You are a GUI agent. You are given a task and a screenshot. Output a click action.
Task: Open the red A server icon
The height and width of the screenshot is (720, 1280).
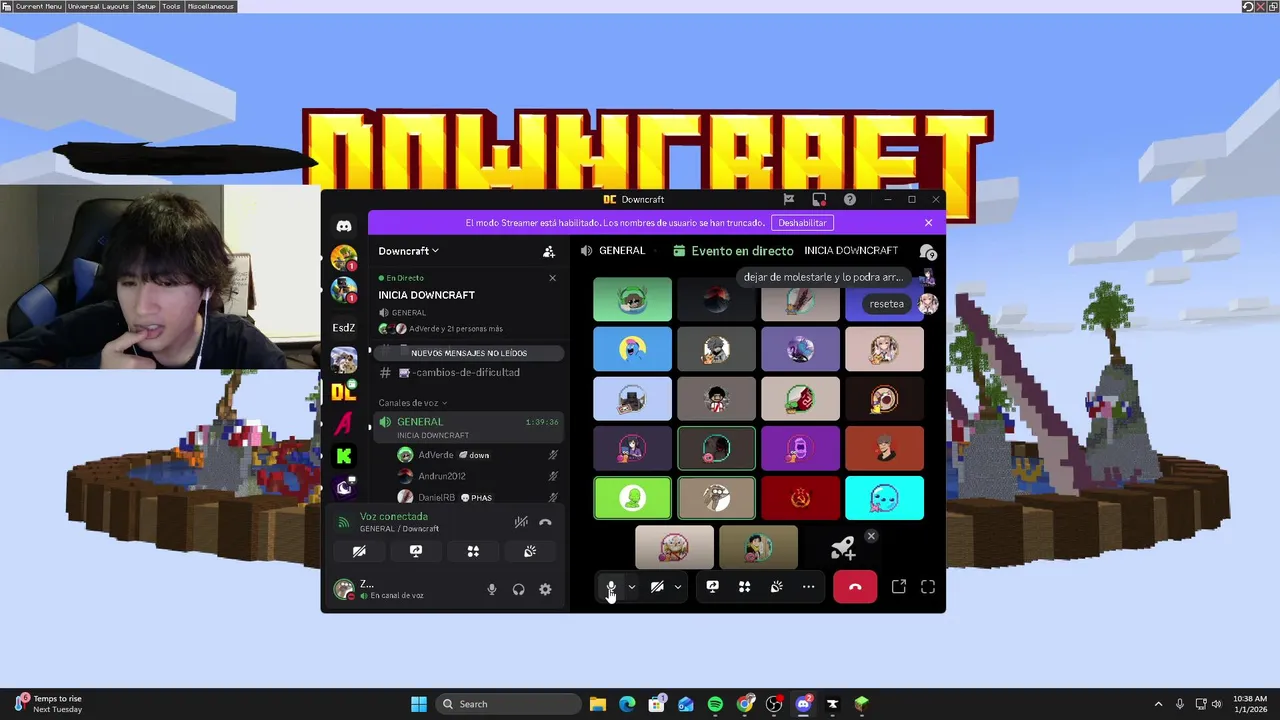tap(344, 424)
